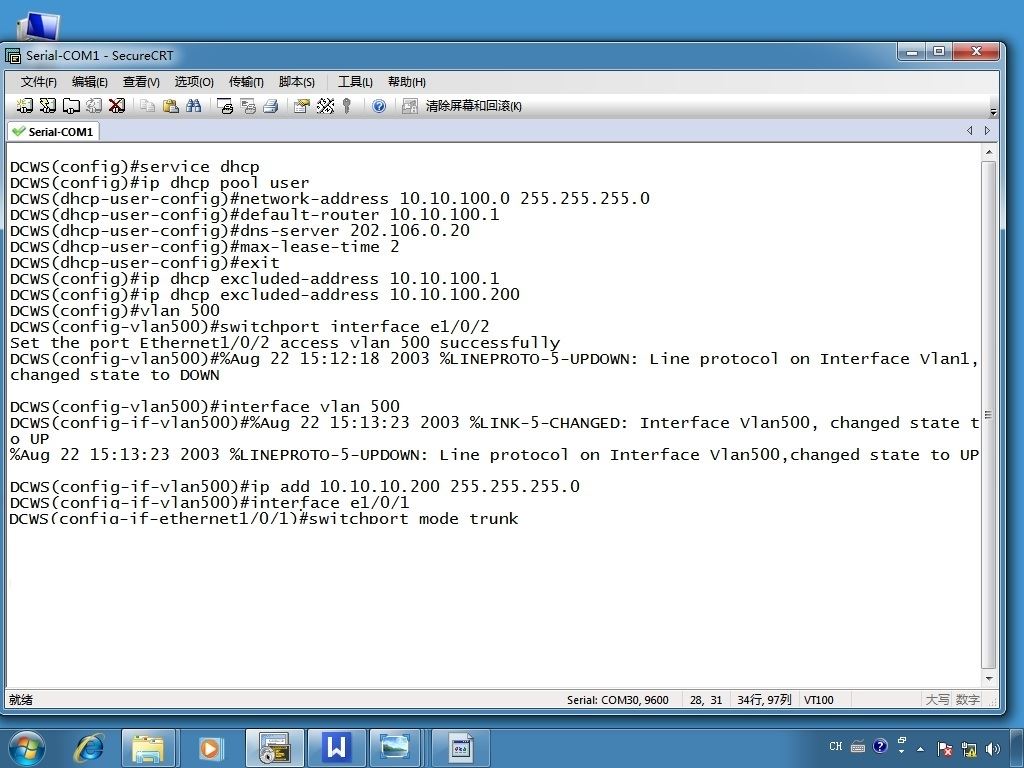The height and width of the screenshot is (768, 1024).
Task: Click the Disconnect session icon
Action: click(x=117, y=106)
